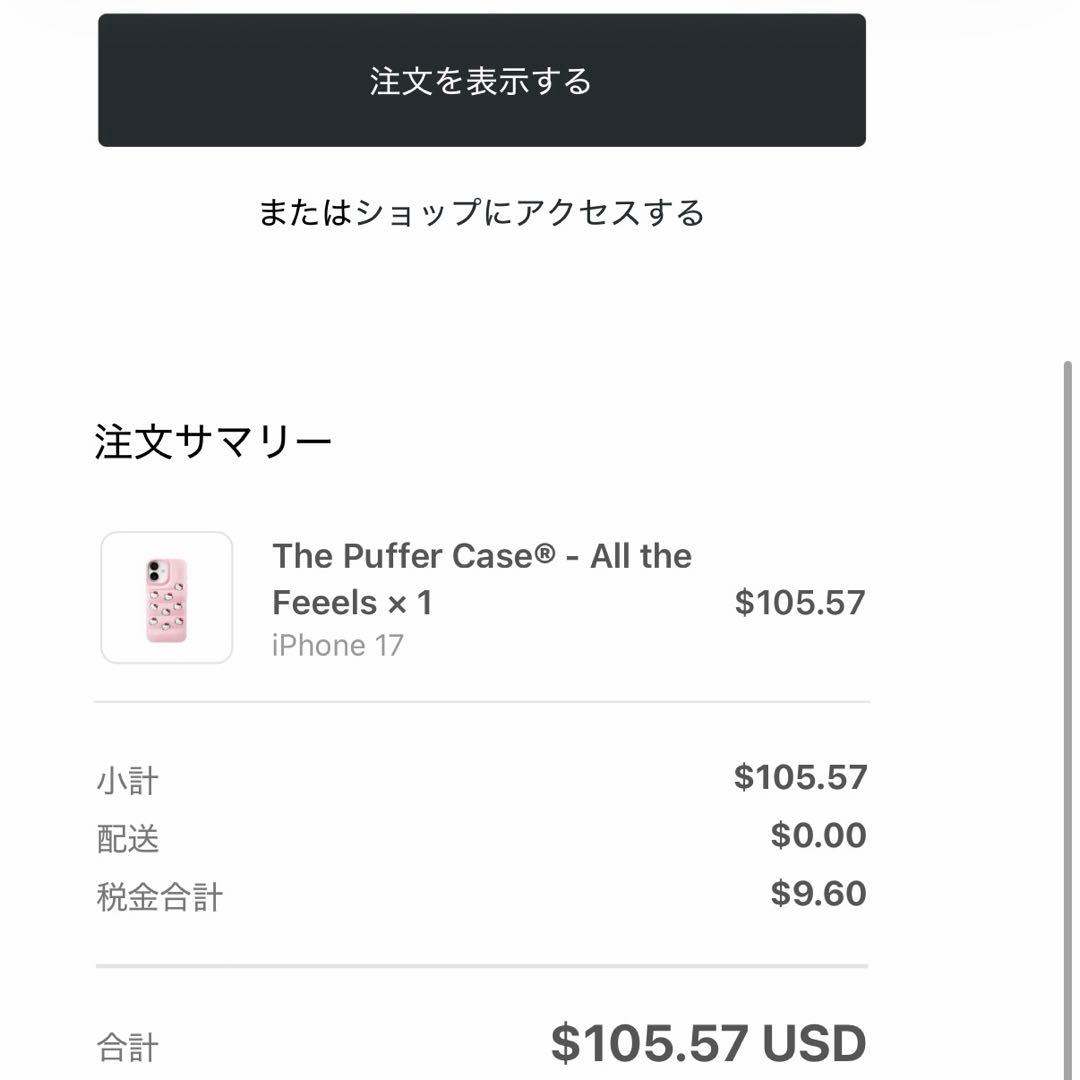Select the 税金合計 label
This screenshot has height=1080, width=1080.
(x=159, y=897)
